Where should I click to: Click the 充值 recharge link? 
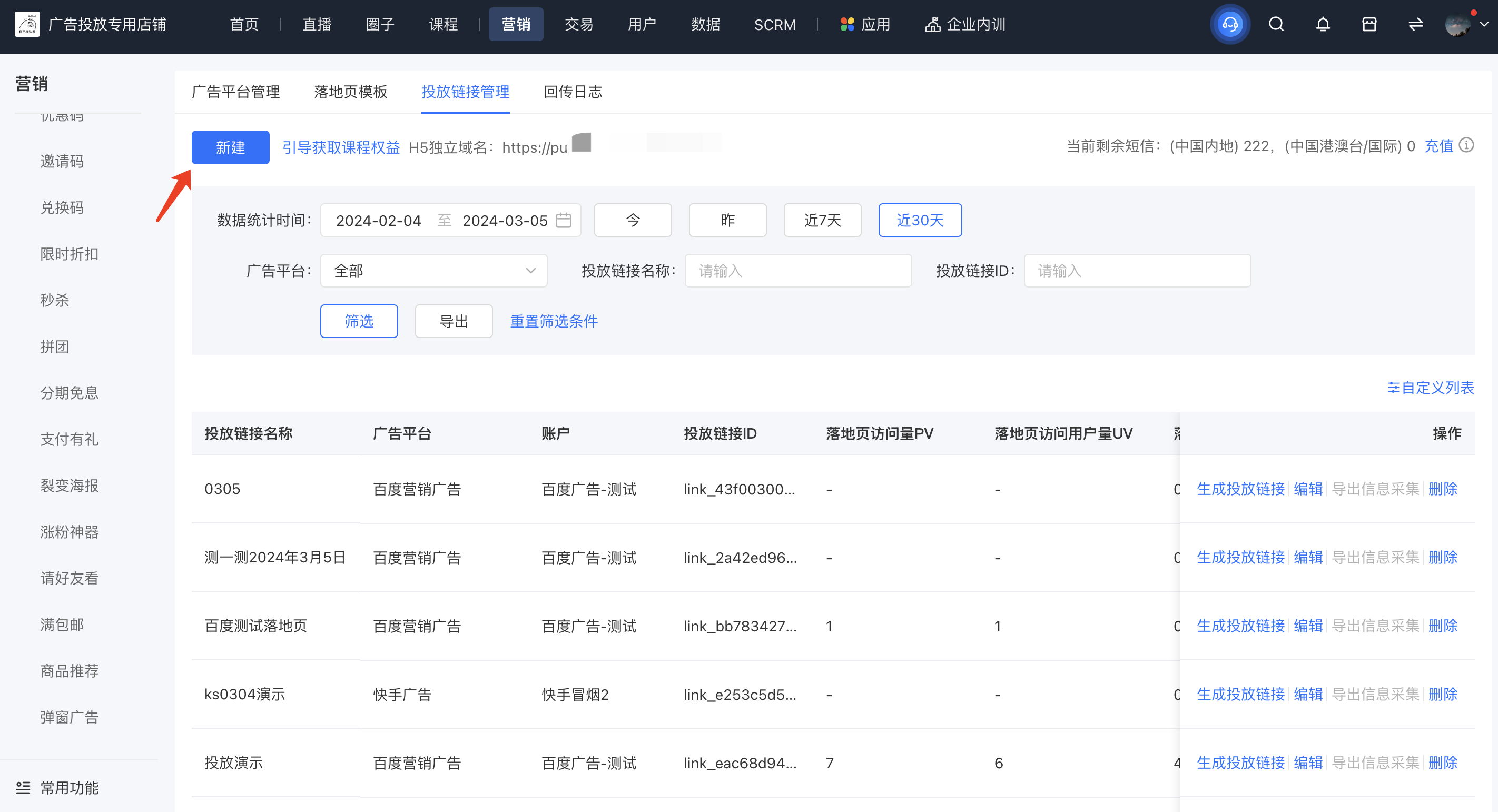1438,146
